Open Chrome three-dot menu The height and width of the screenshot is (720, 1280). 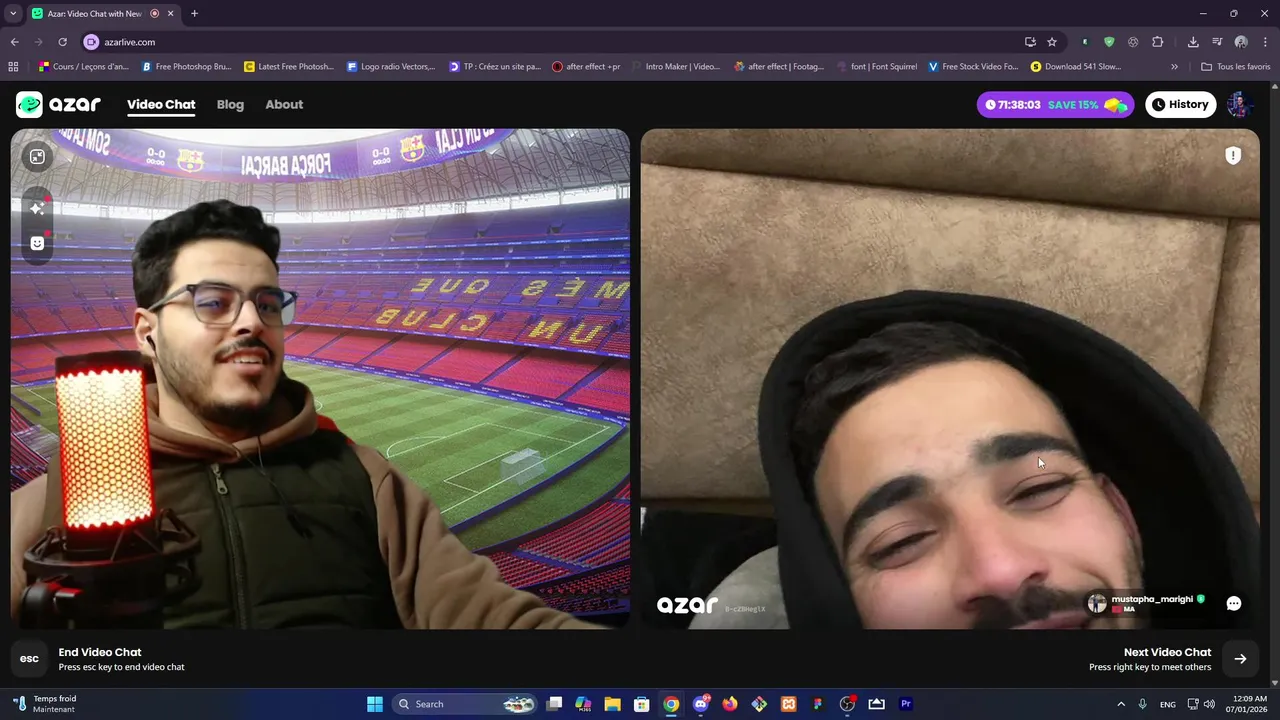[1265, 42]
